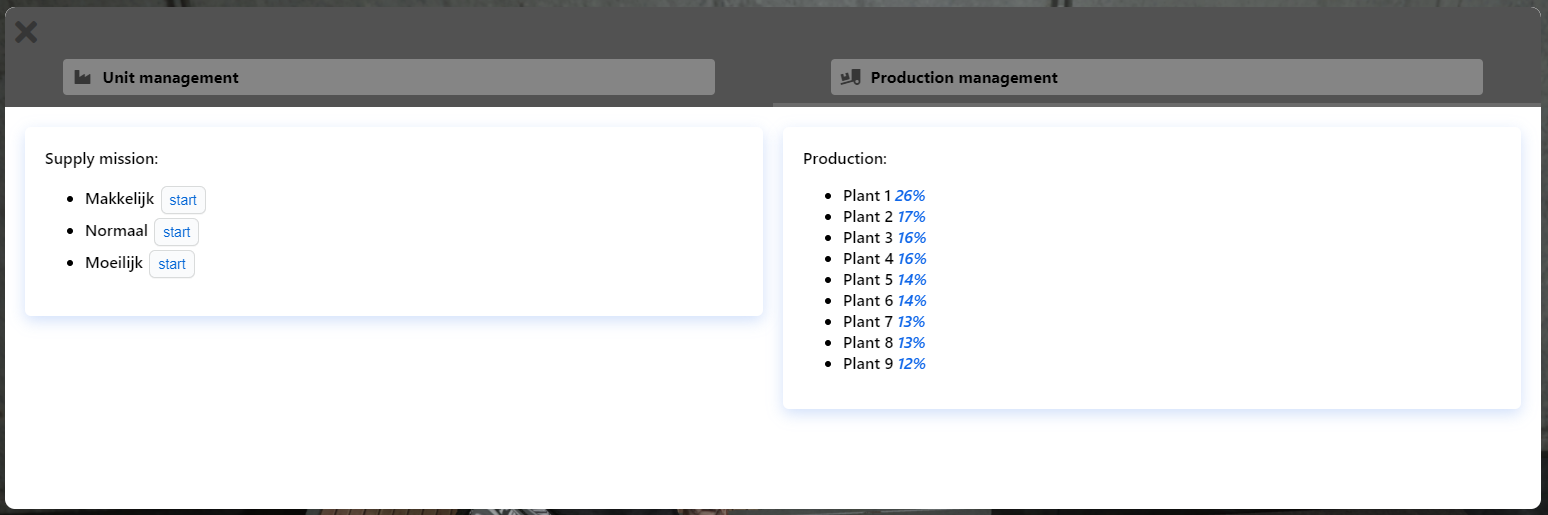Select the Plant 6 percentage link
The image size is (1548, 515).
click(911, 300)
